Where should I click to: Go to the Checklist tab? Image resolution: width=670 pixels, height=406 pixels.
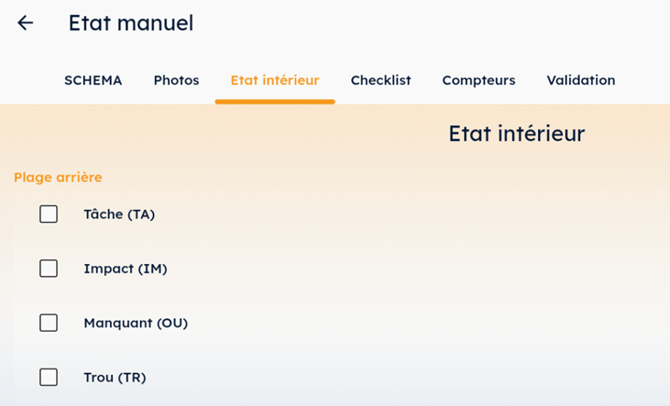pyautogui.click(x=381, y=80)
